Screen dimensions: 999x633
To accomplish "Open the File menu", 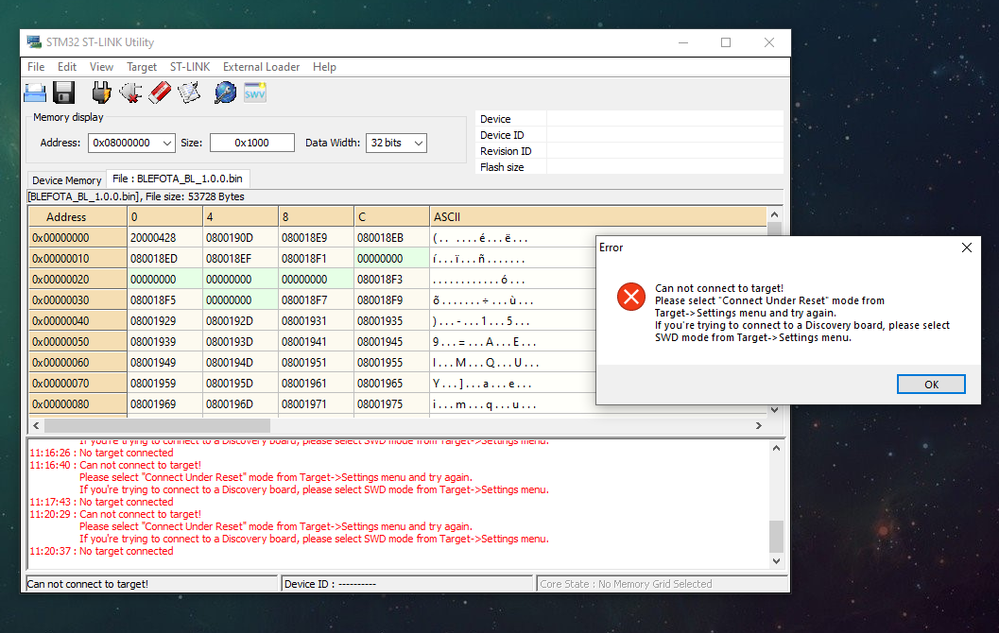I will [36, 67].
